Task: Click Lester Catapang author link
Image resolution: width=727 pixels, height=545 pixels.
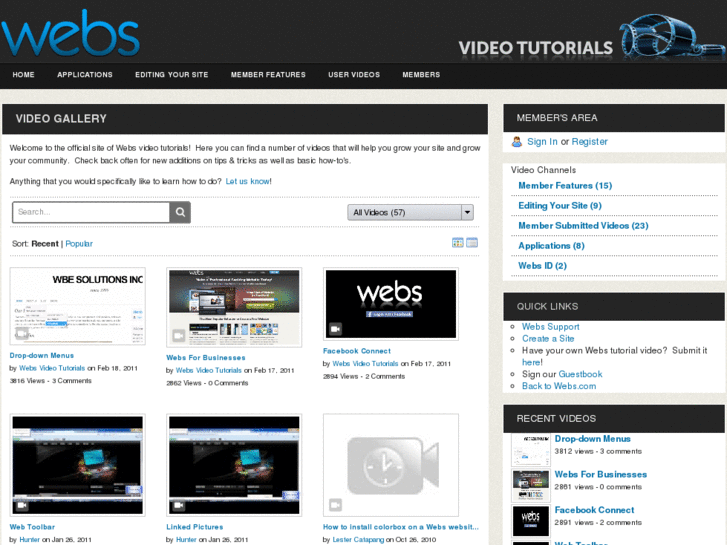Action: tap(358, 539)
